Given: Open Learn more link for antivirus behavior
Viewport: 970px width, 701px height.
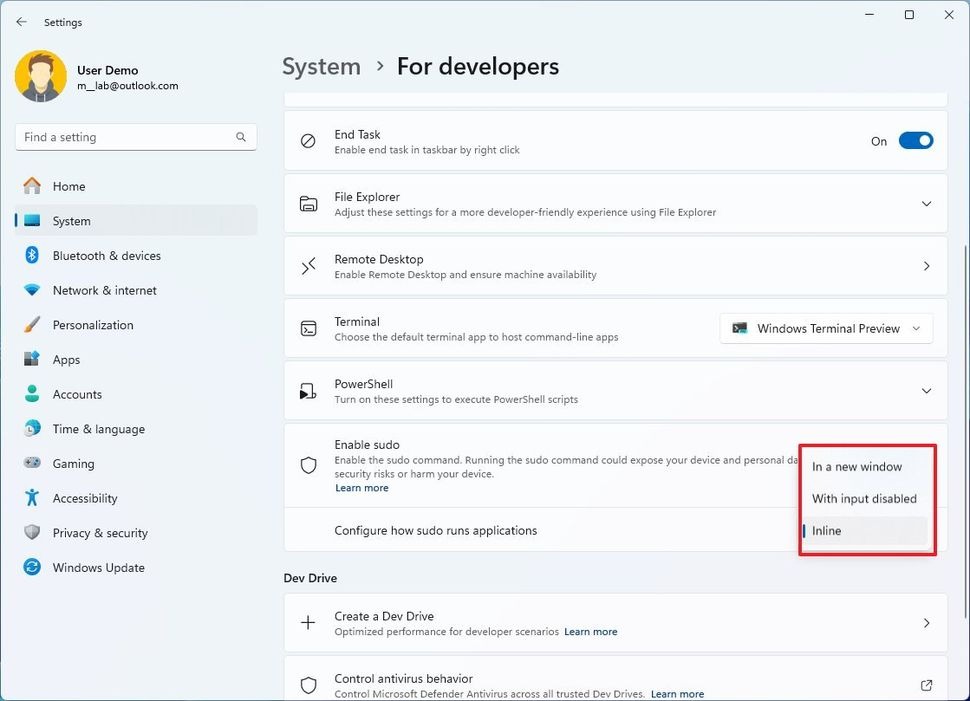Looking at the screenshot, I should [x=677, y=694].
